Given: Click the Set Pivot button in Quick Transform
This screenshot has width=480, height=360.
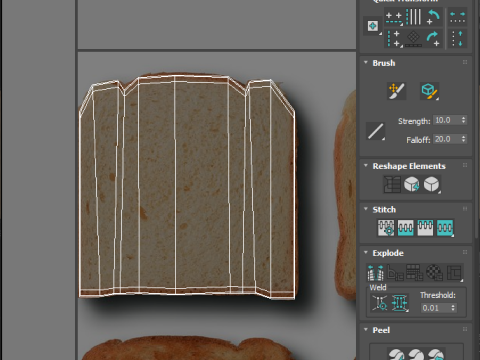Looking at the screenshot, I should pos(373,26).
